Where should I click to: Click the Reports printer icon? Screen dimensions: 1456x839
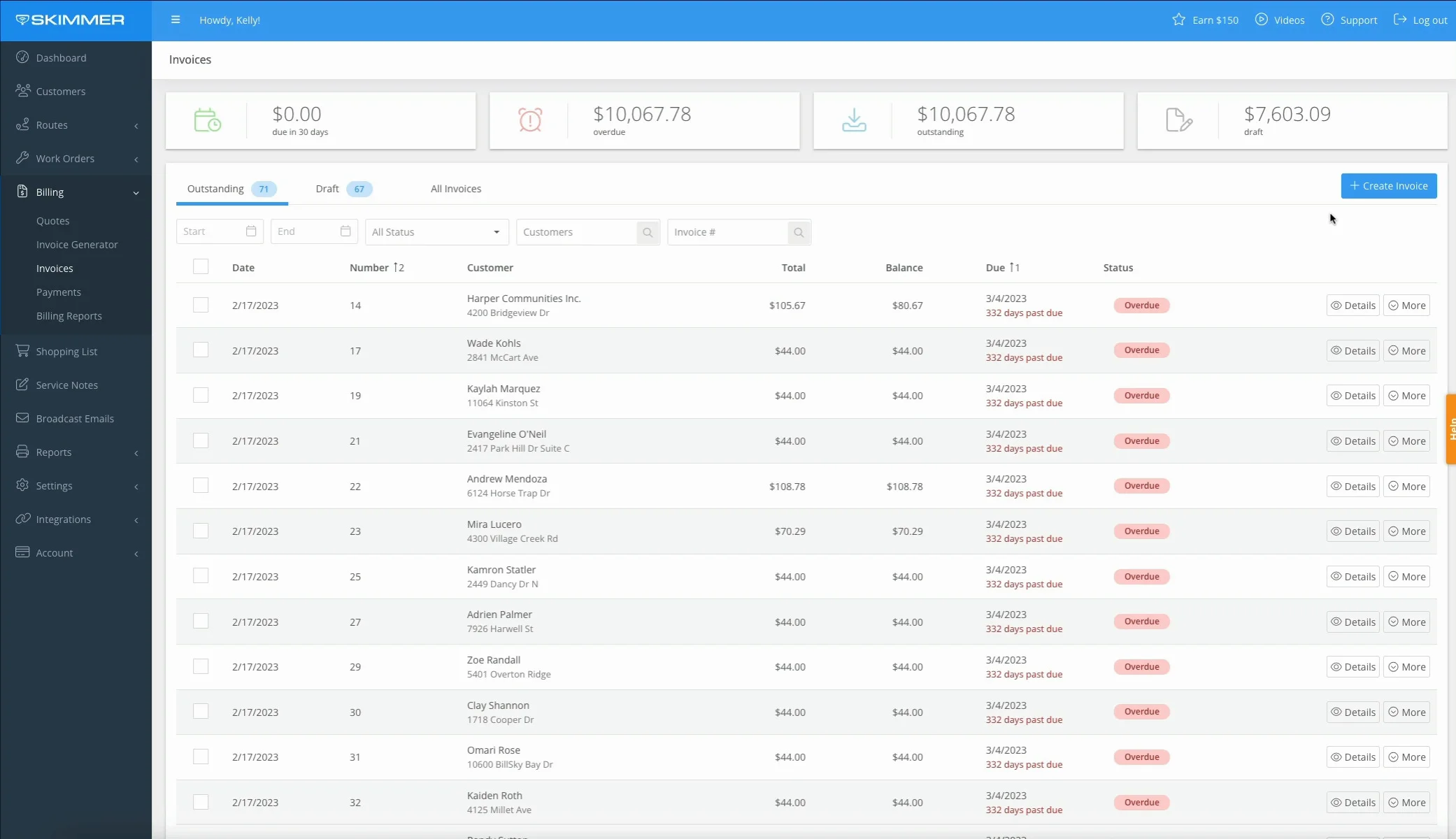point(22,452)
